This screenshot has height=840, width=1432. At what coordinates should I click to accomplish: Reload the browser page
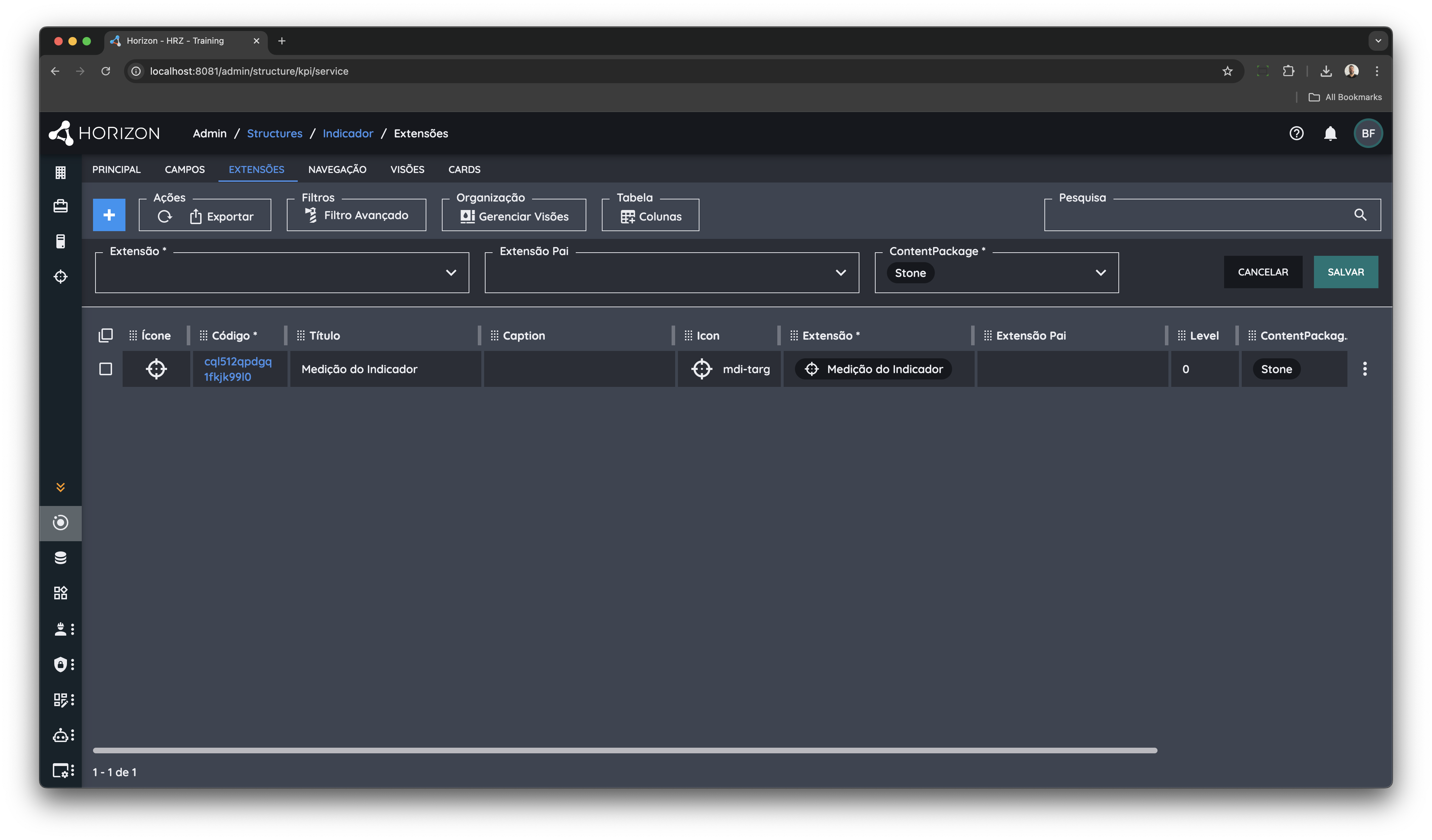click(106, 71)
